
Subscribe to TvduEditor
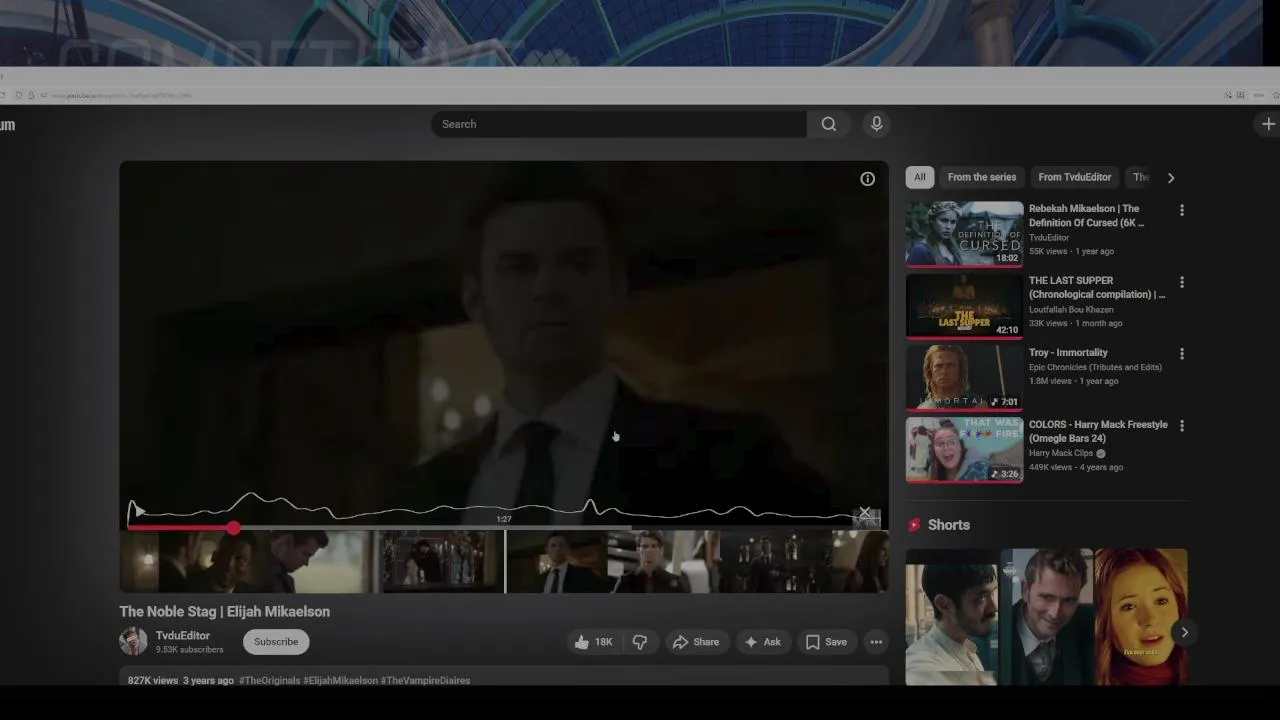(x=276, y=642)
